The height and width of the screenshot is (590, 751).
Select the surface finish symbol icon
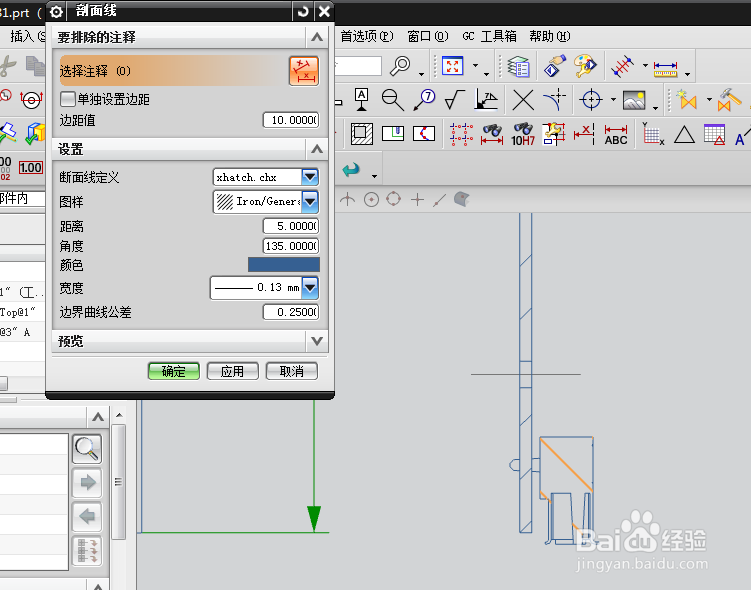click(x=455, y=100)
